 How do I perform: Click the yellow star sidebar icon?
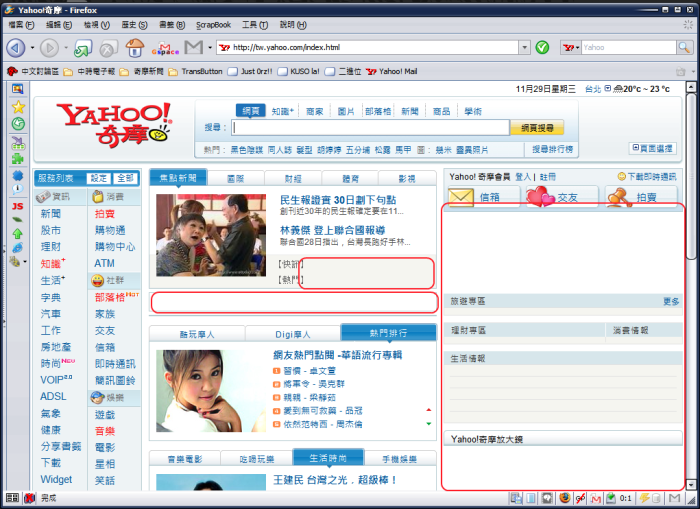[18, 106]
